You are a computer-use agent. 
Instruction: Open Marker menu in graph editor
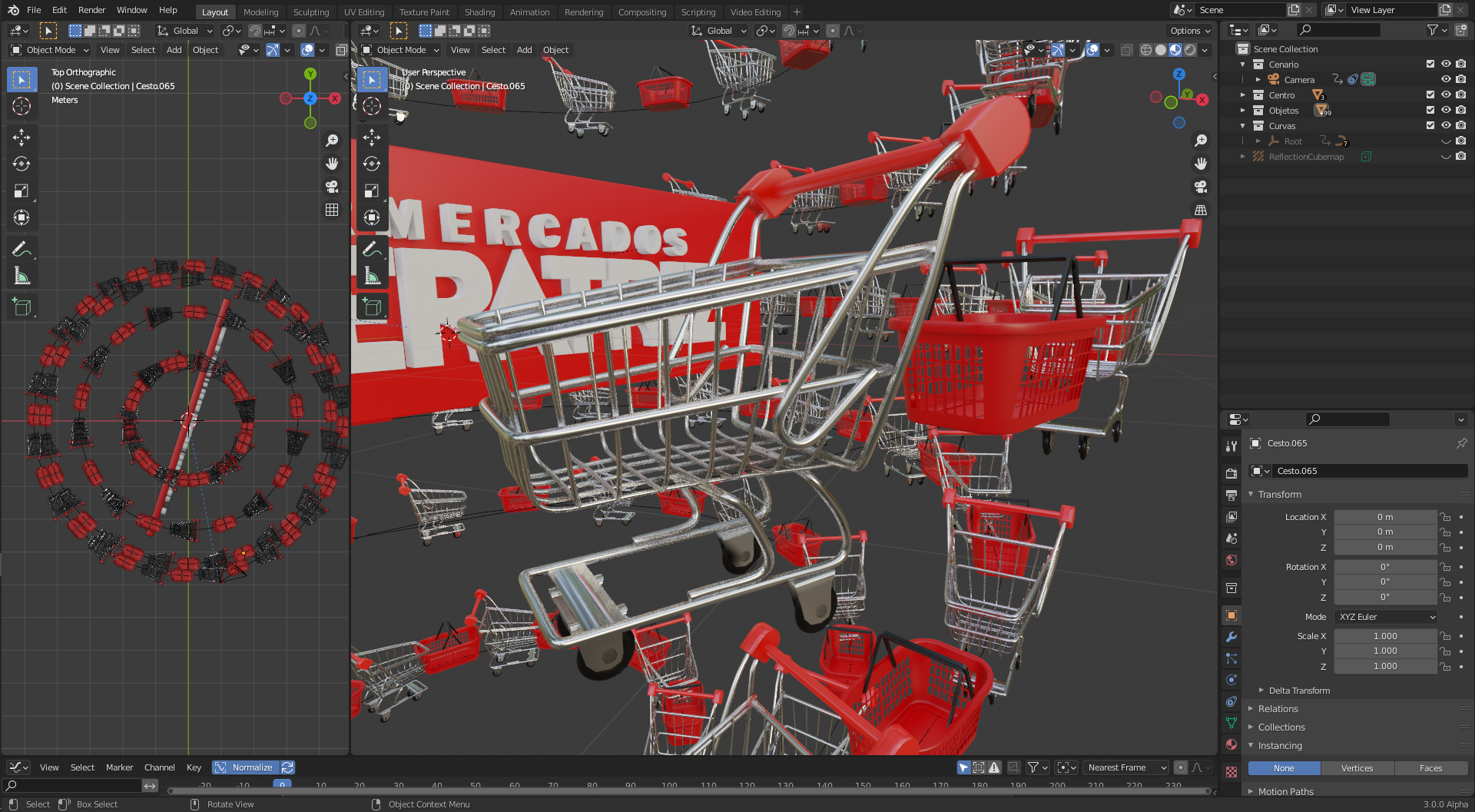coord(119,767)
